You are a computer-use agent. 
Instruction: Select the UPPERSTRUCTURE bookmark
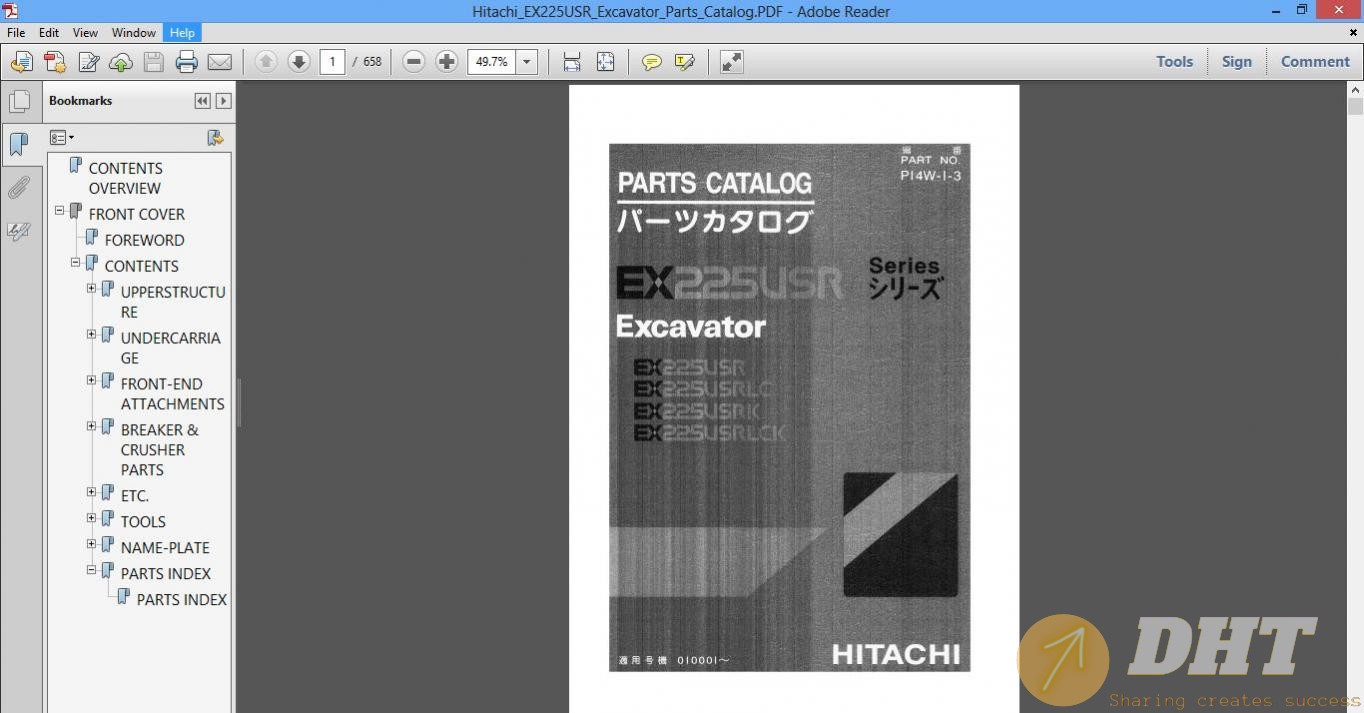tap(173, 302)
